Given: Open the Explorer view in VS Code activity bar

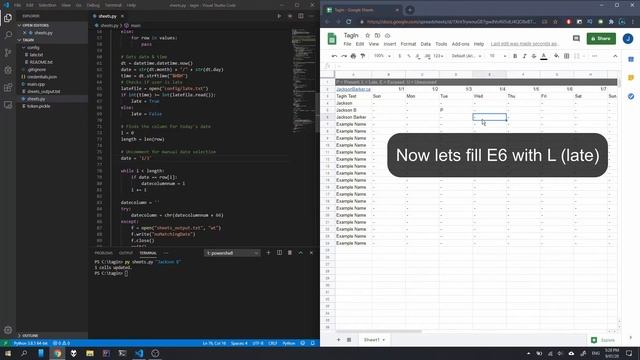Looking at the screenshot, I should (x=8, y=18).
